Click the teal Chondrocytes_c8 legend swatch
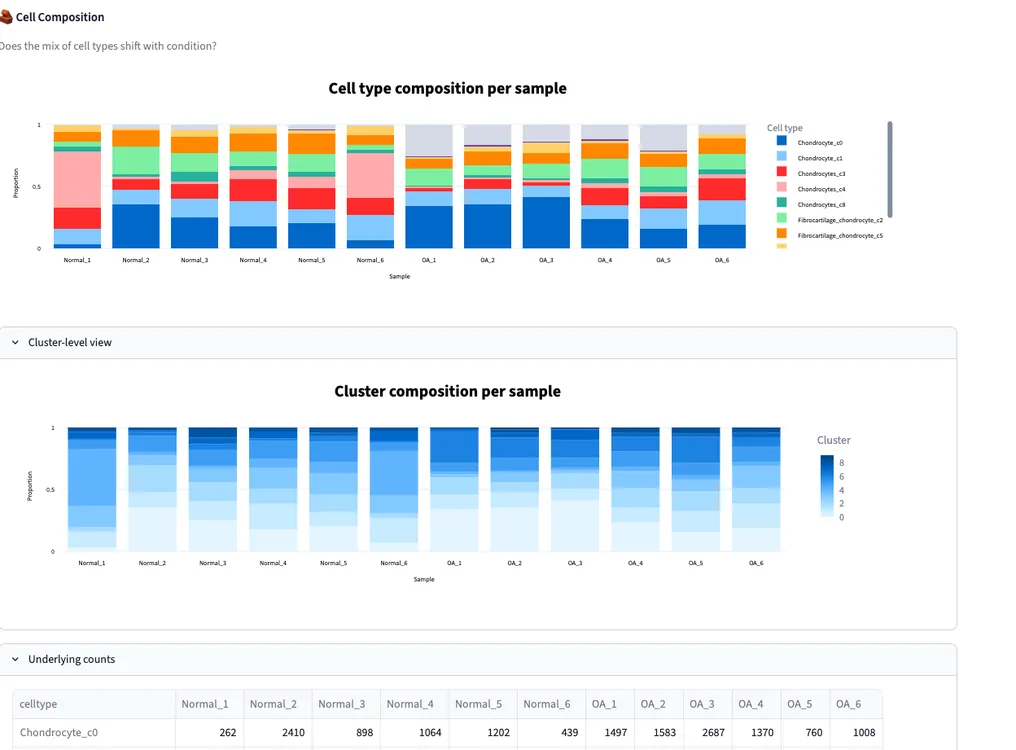The height and width of the screenshot is (750, 1016). click(x=781, y=203)
